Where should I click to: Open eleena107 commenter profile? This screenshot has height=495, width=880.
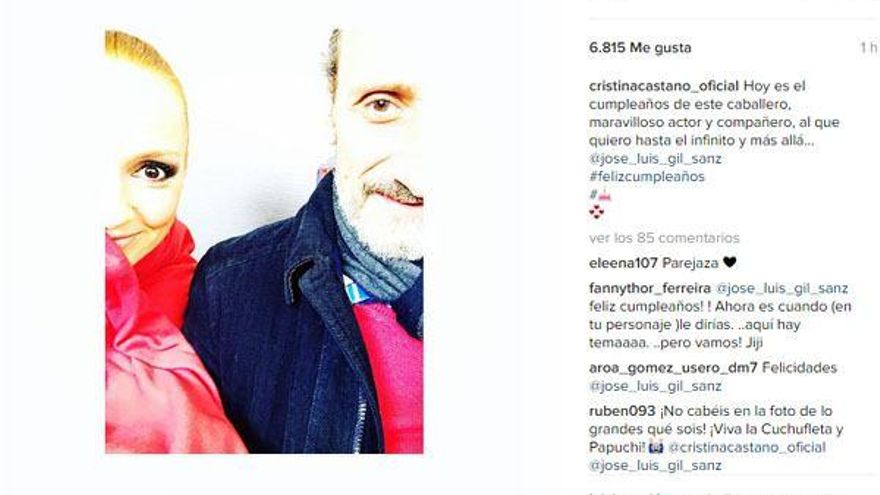(x=623, y=263)
